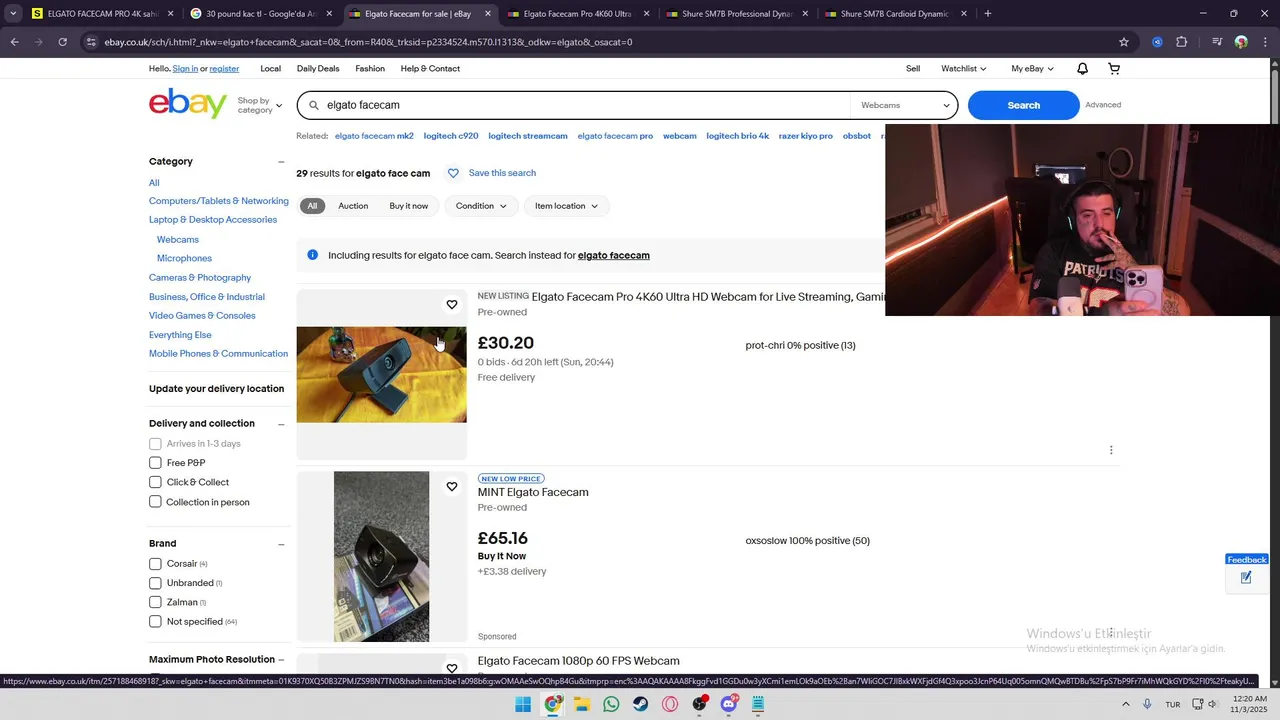Open the Facecam Pro 4K60 listing thumbnail
Screen dimensions: 1280x720
[381, 375]
